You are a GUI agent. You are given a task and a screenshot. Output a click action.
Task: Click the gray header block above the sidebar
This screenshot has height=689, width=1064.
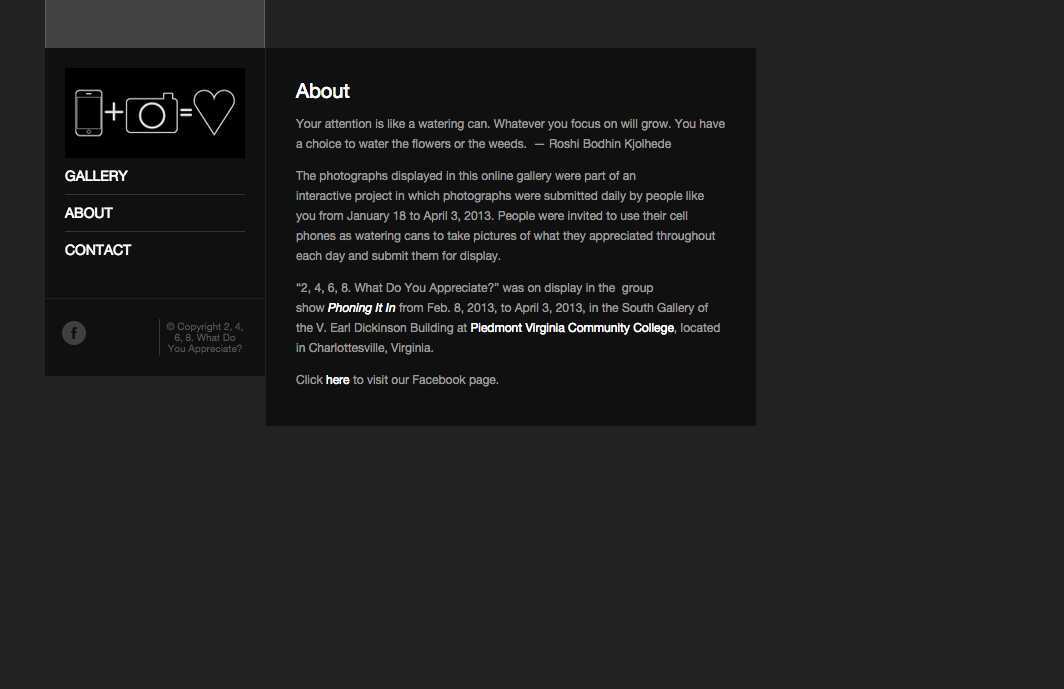pos(155,24)
